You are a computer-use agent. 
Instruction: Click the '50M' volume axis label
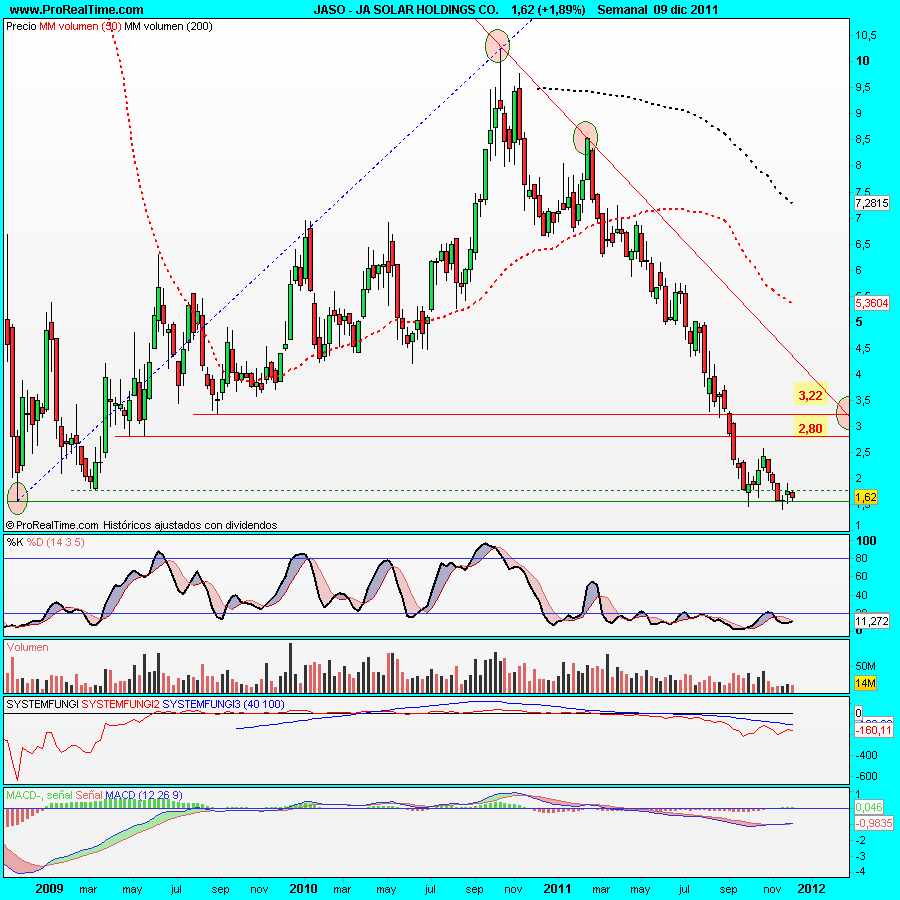point(866,666)
